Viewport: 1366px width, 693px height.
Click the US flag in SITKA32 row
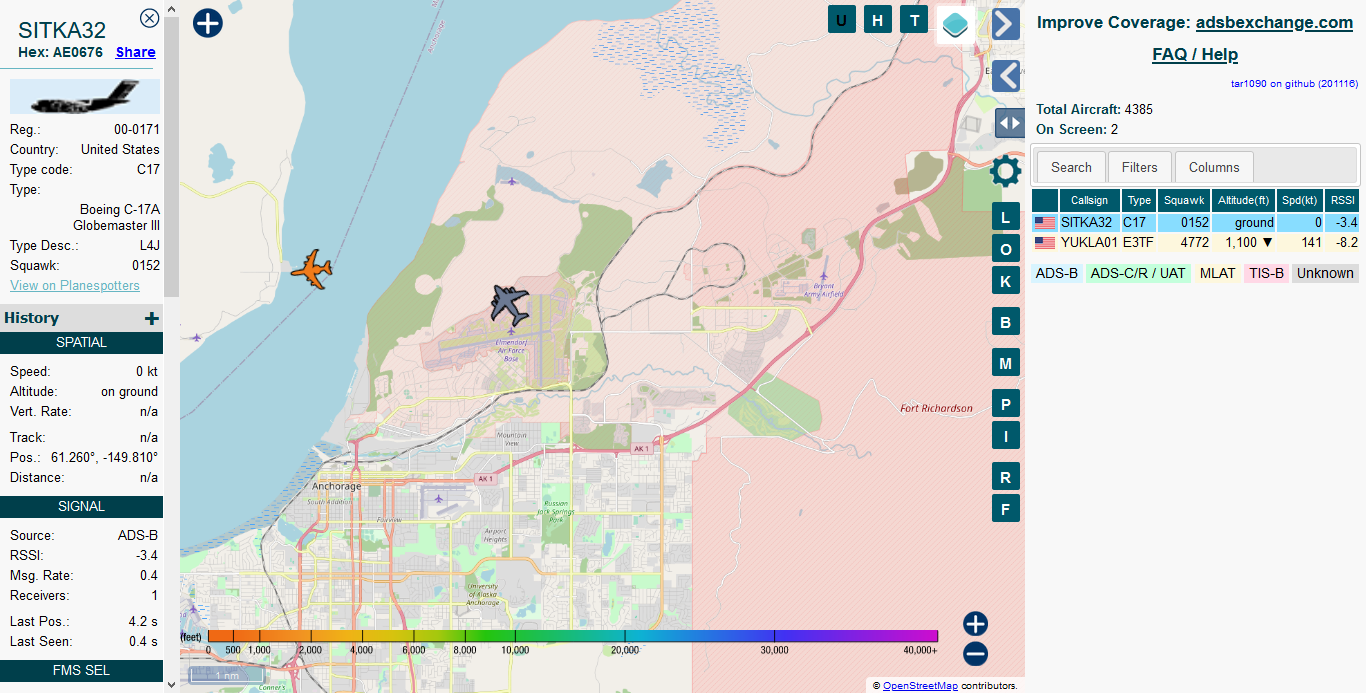[1045, 223]
